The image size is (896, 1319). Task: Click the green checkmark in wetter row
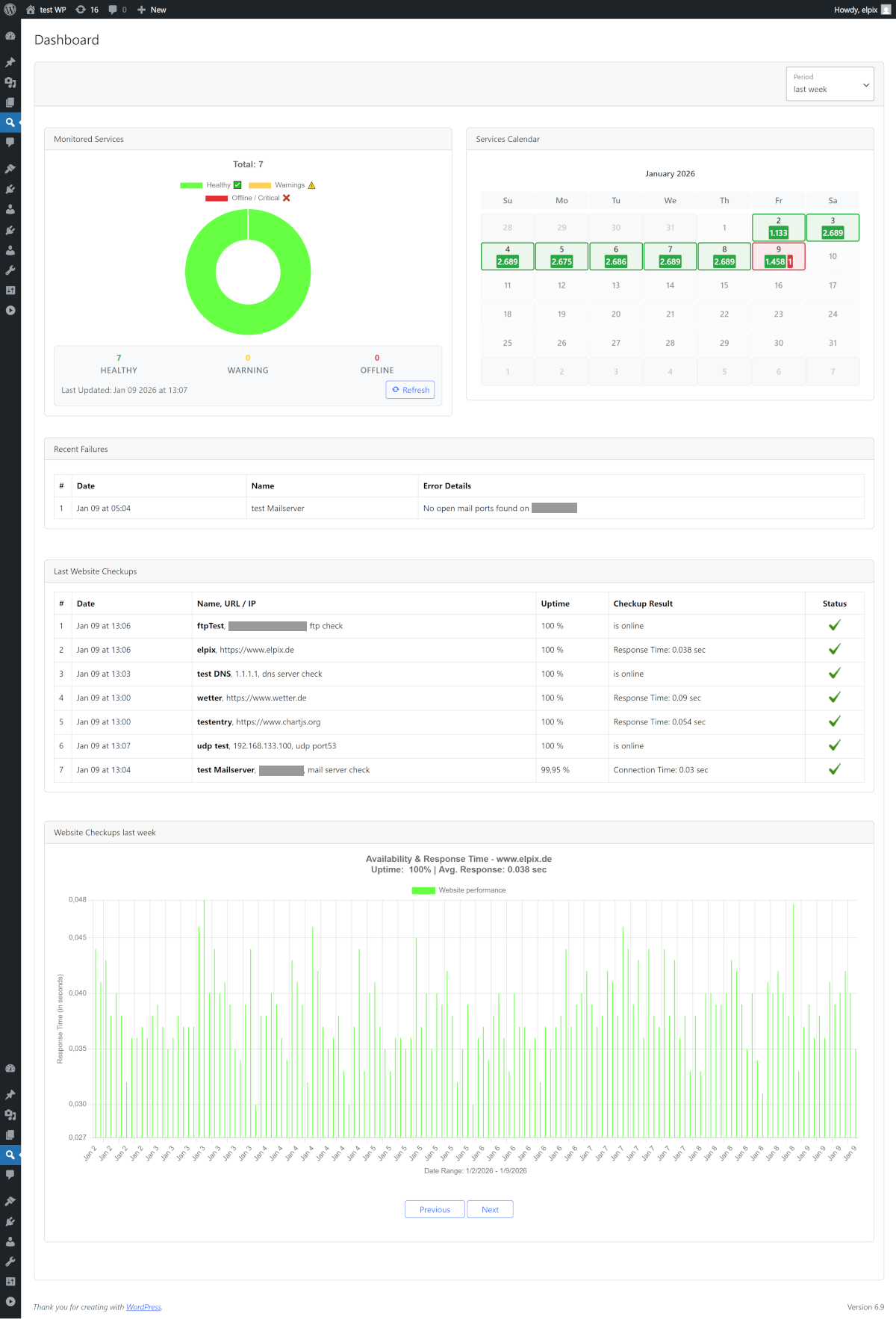[834, 698]
